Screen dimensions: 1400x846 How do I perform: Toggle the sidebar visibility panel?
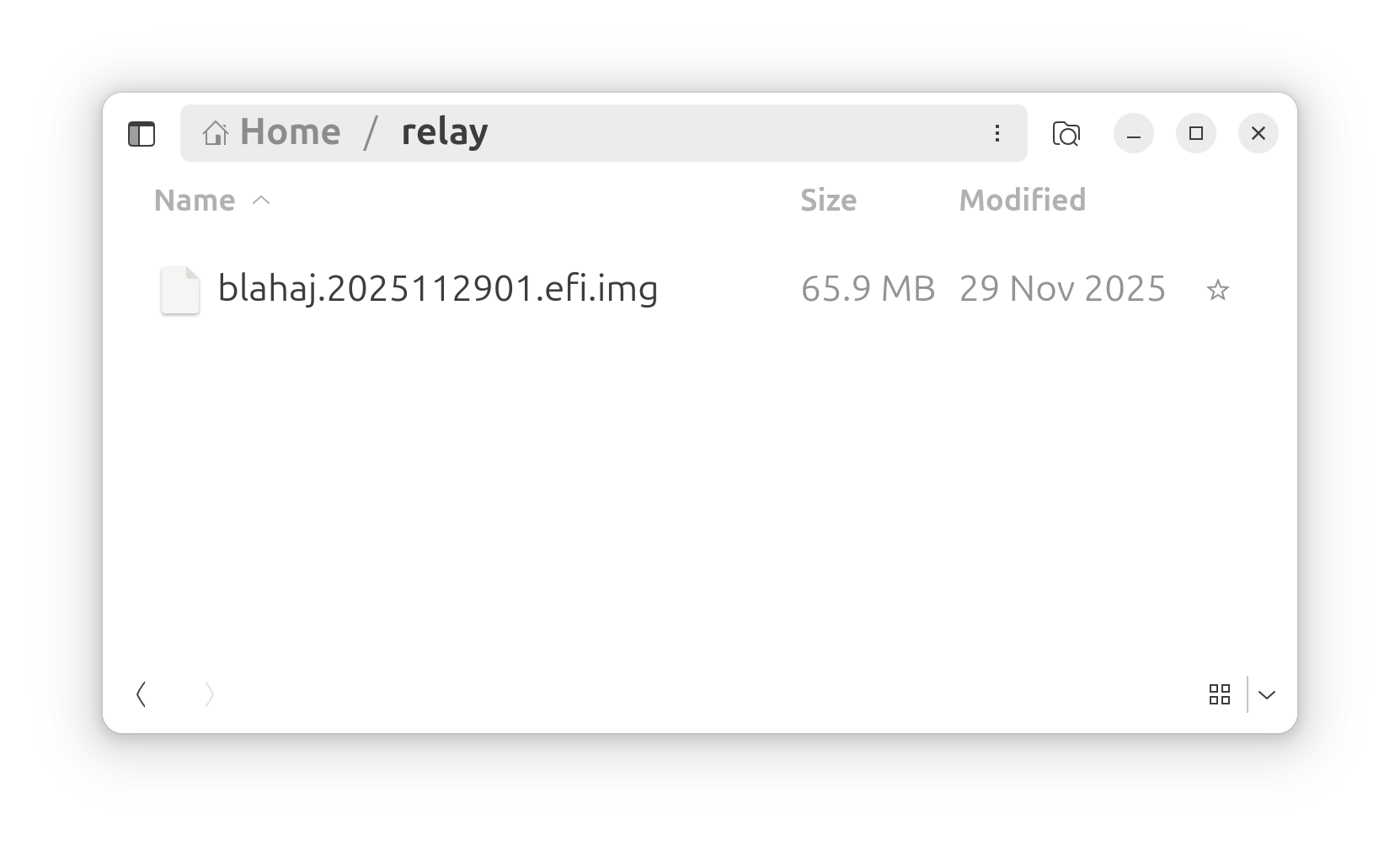point(142,133)
